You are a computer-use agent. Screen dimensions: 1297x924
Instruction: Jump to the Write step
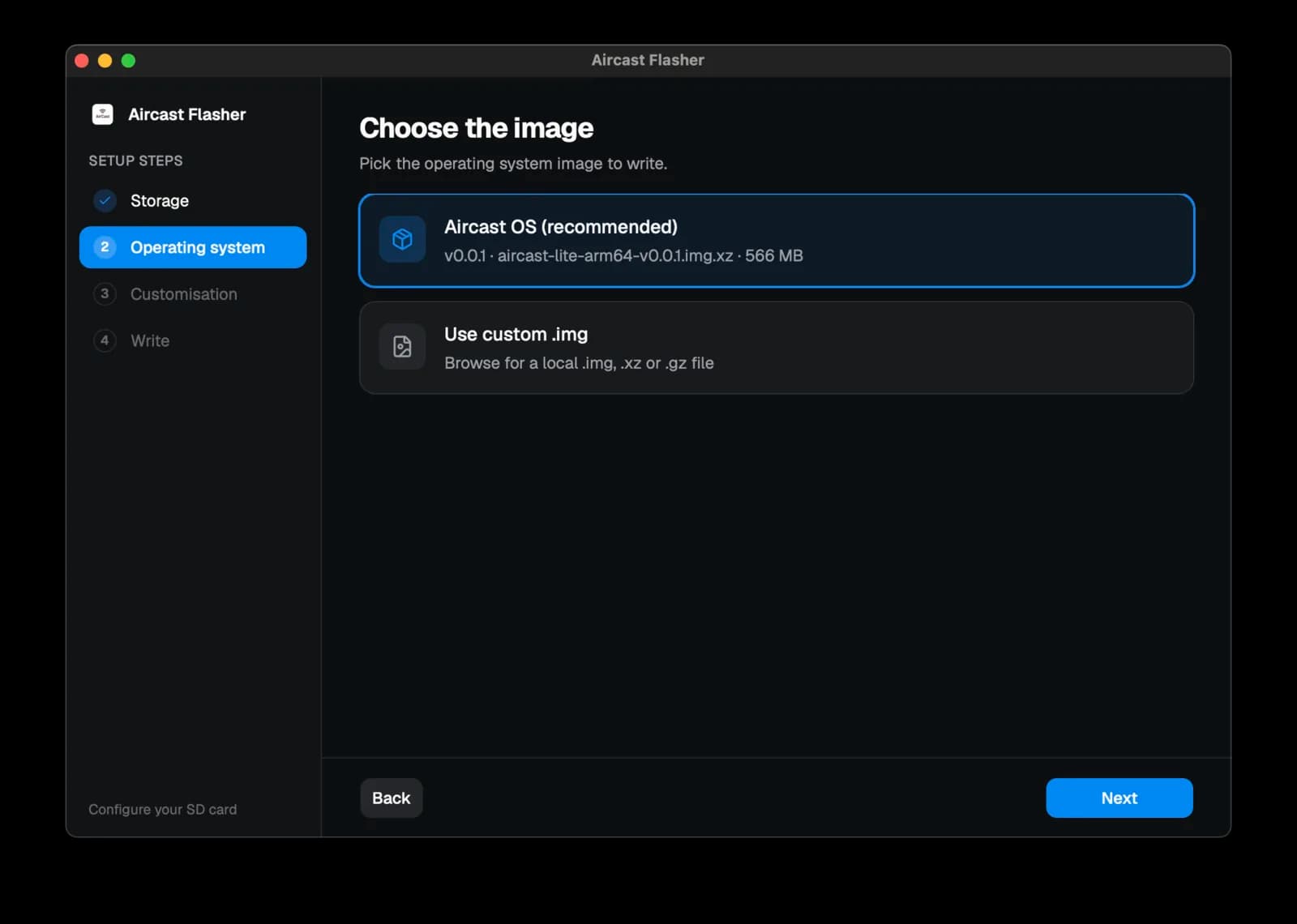pos(193,340)
